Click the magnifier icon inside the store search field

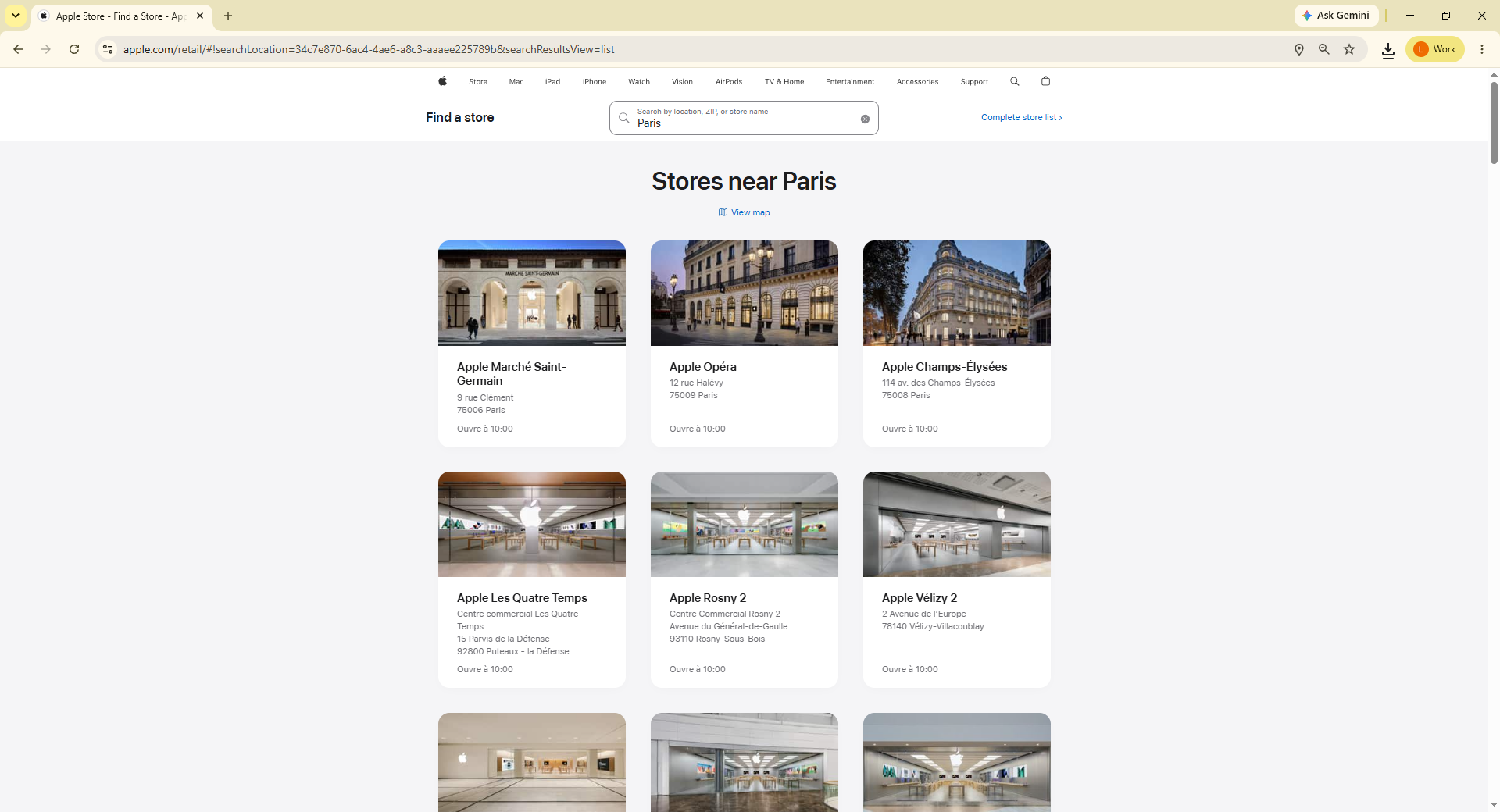click(623, 118)
